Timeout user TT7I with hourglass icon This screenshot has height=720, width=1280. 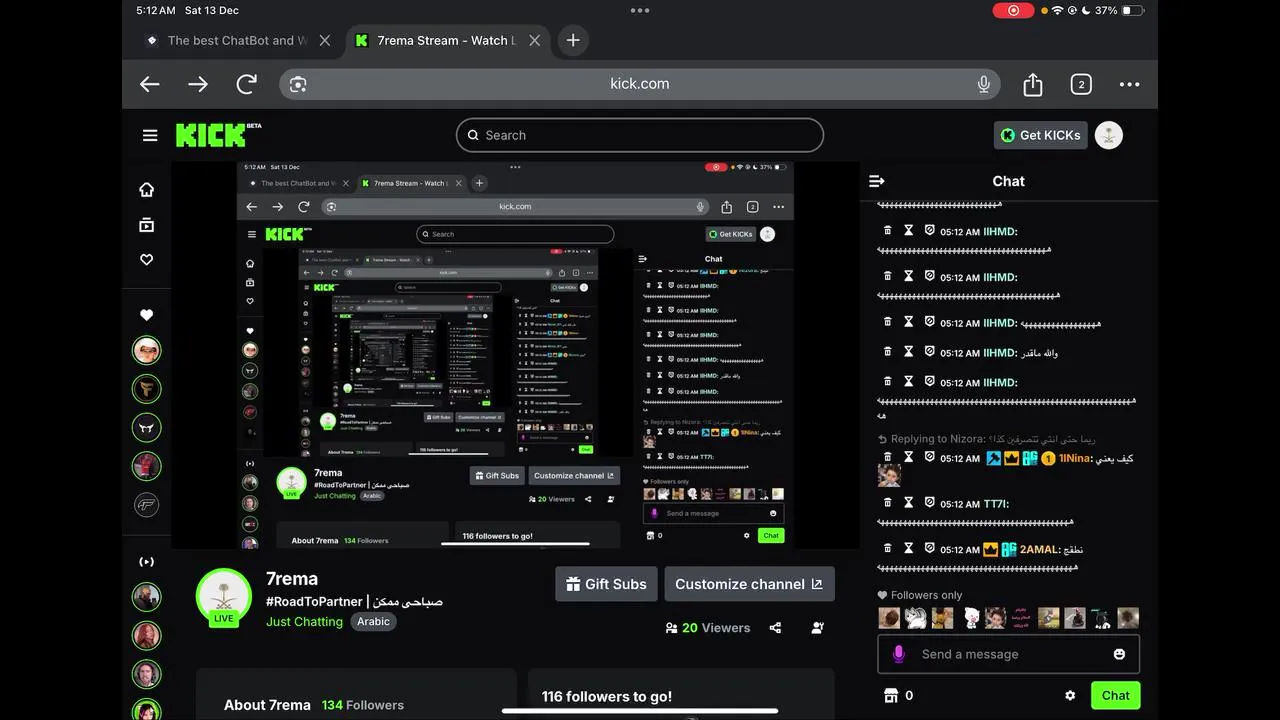(908, 502)
